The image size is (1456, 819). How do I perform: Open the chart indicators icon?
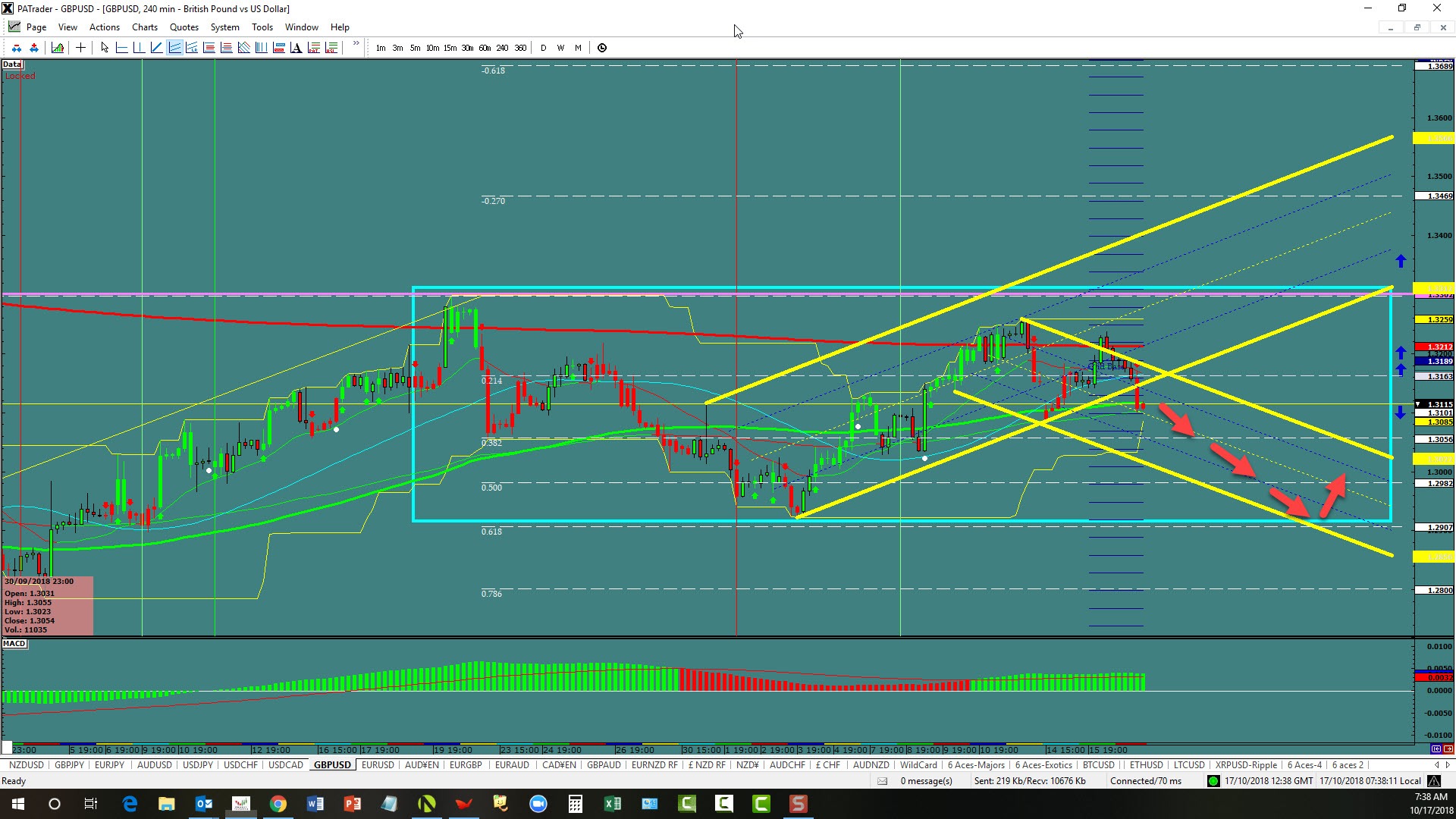[58, 48]
